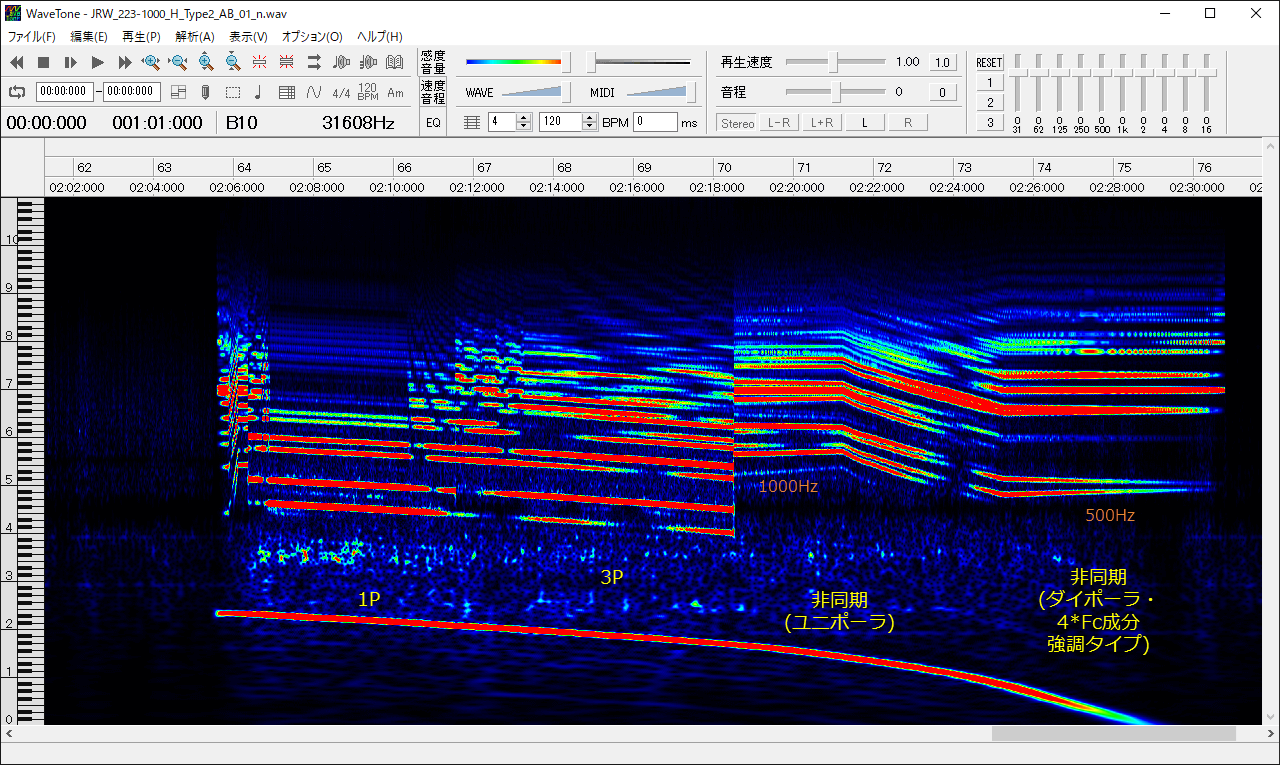This screenshot has width=1280, height=765.
Task: Switch to the EQ tab
Action: tap(433, 123)
